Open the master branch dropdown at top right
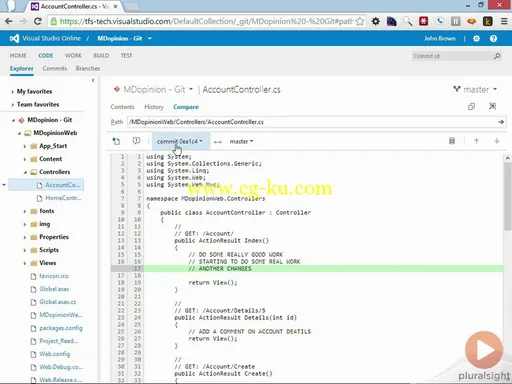The image size is (512, 384). click(475, 89)
